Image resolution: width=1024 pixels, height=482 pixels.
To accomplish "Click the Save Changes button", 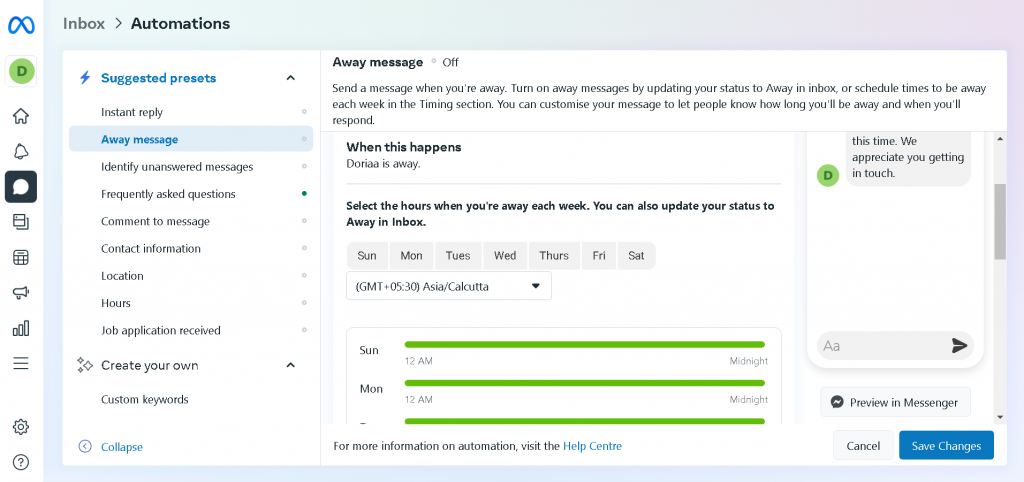I will 945,446.
